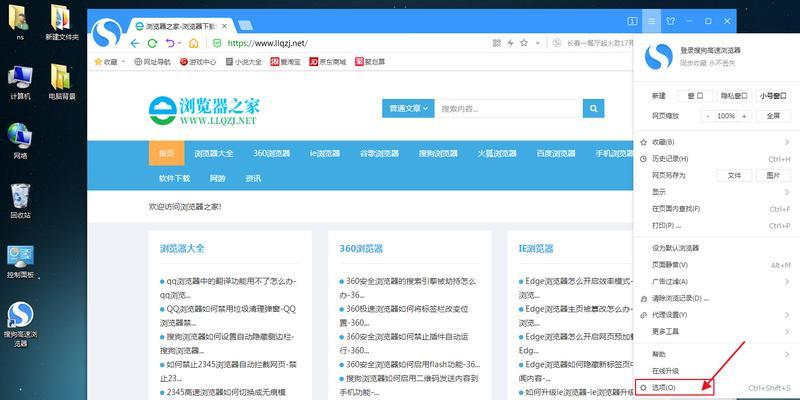This screenshot has width=800, height=400.
Task: Choose 清除浏览记录(D) menu entry
Action: [x=716, y=298]
